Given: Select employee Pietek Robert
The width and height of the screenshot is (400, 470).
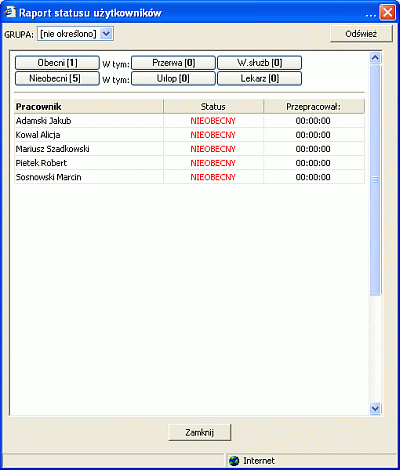Looking at the screenshot, I should click(x=41, y=163).
